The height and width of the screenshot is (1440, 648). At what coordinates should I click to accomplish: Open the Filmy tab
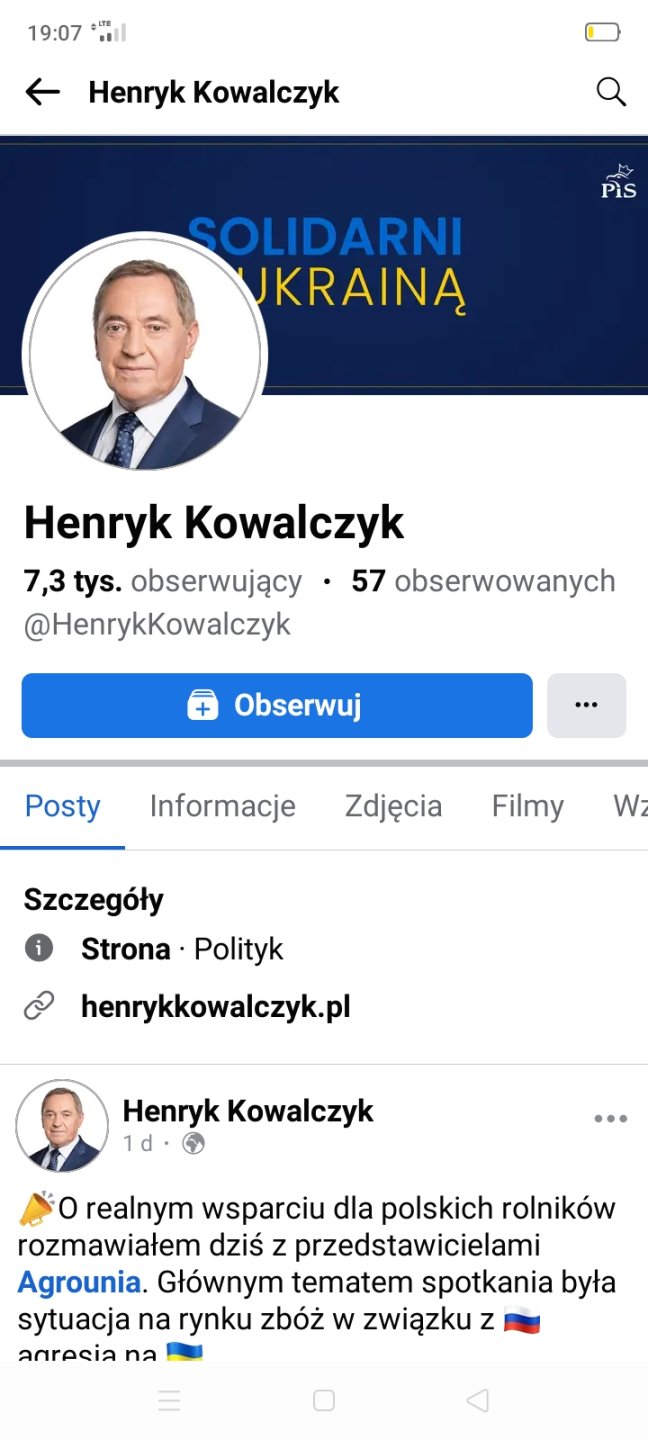click(528, 806)
